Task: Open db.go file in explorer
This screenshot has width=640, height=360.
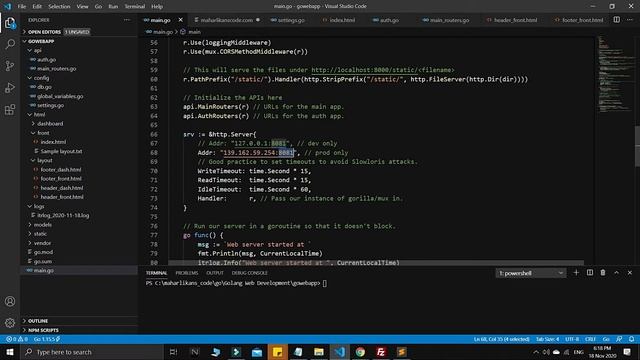Action: [x=44, y=87]
